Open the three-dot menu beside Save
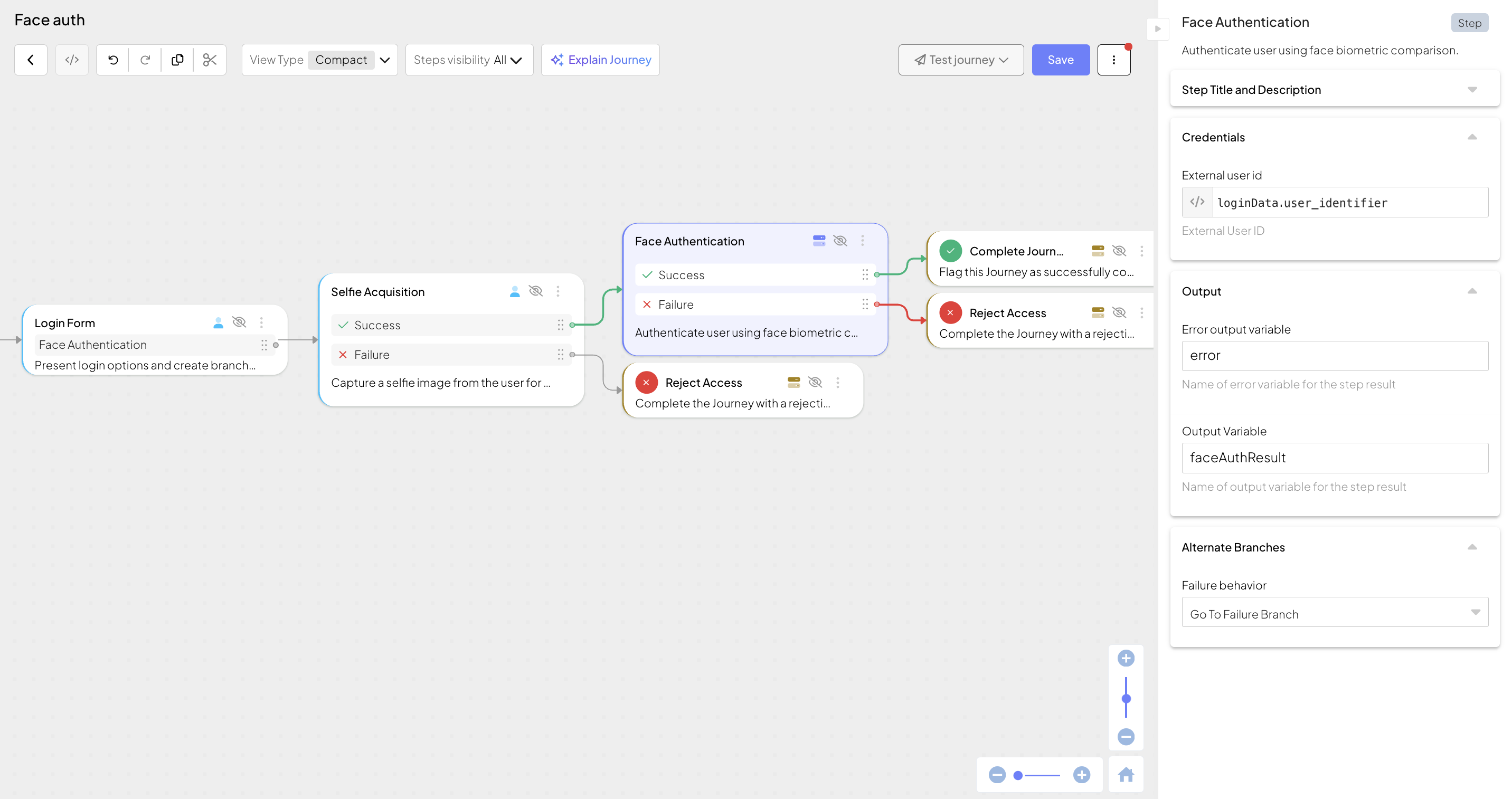 point(1113,60)
